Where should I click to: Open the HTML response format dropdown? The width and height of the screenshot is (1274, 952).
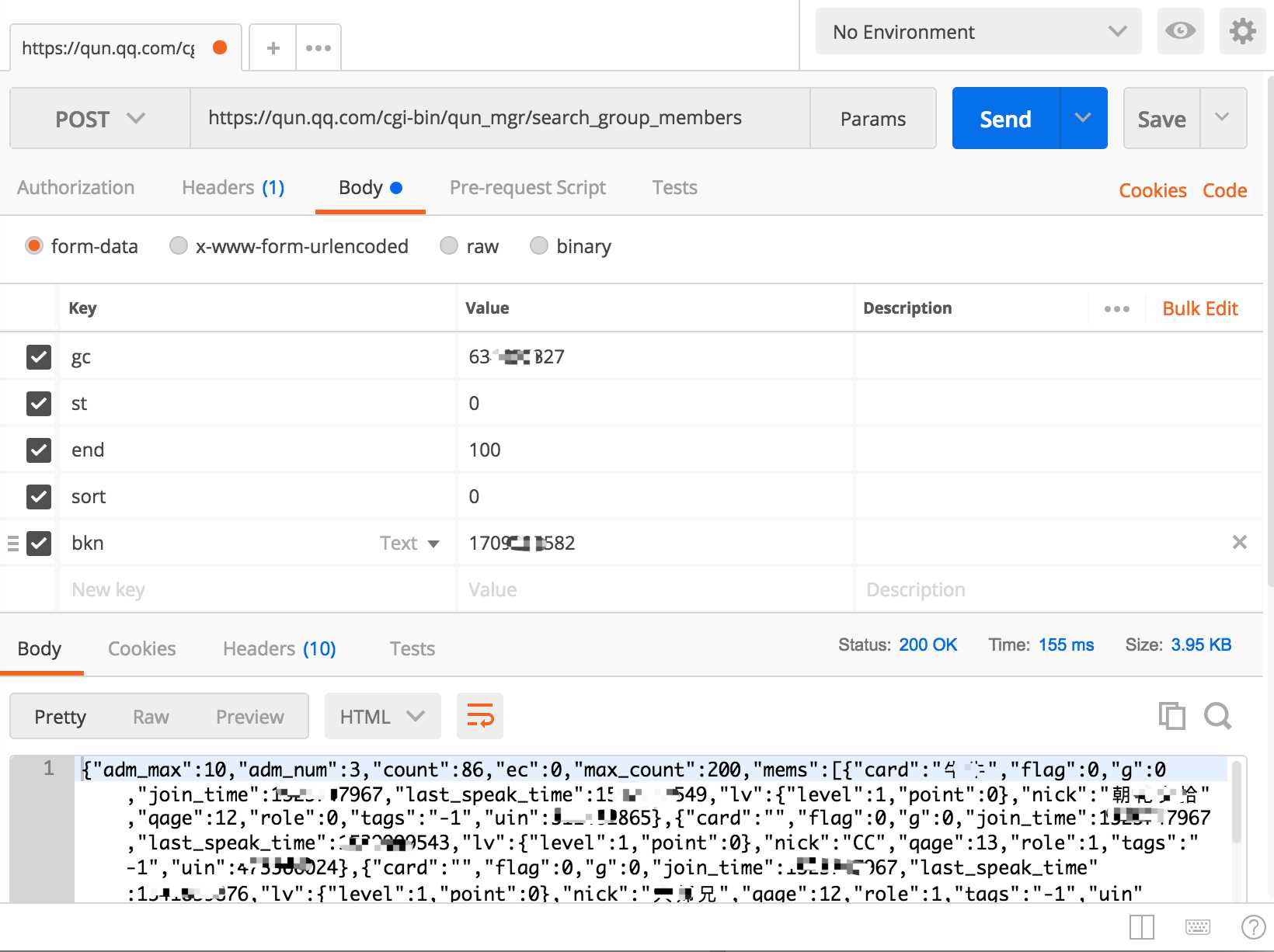[382, 716]
